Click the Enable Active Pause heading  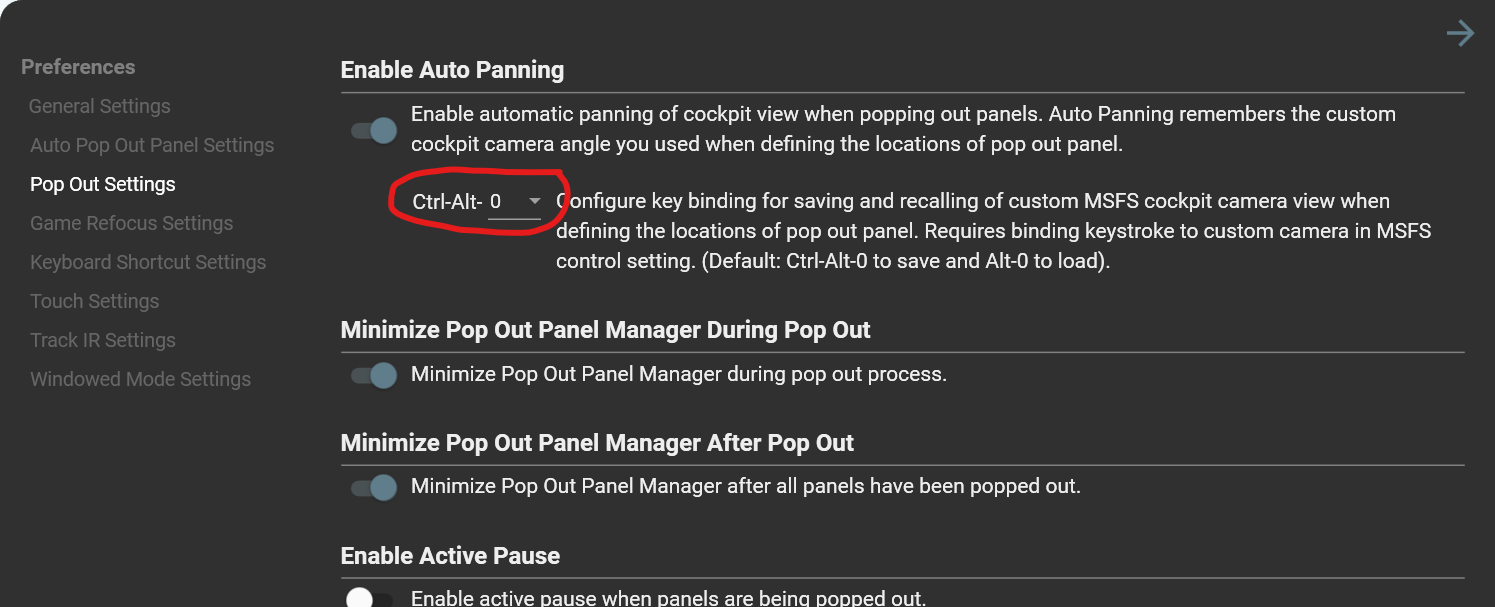click(450, 556)
